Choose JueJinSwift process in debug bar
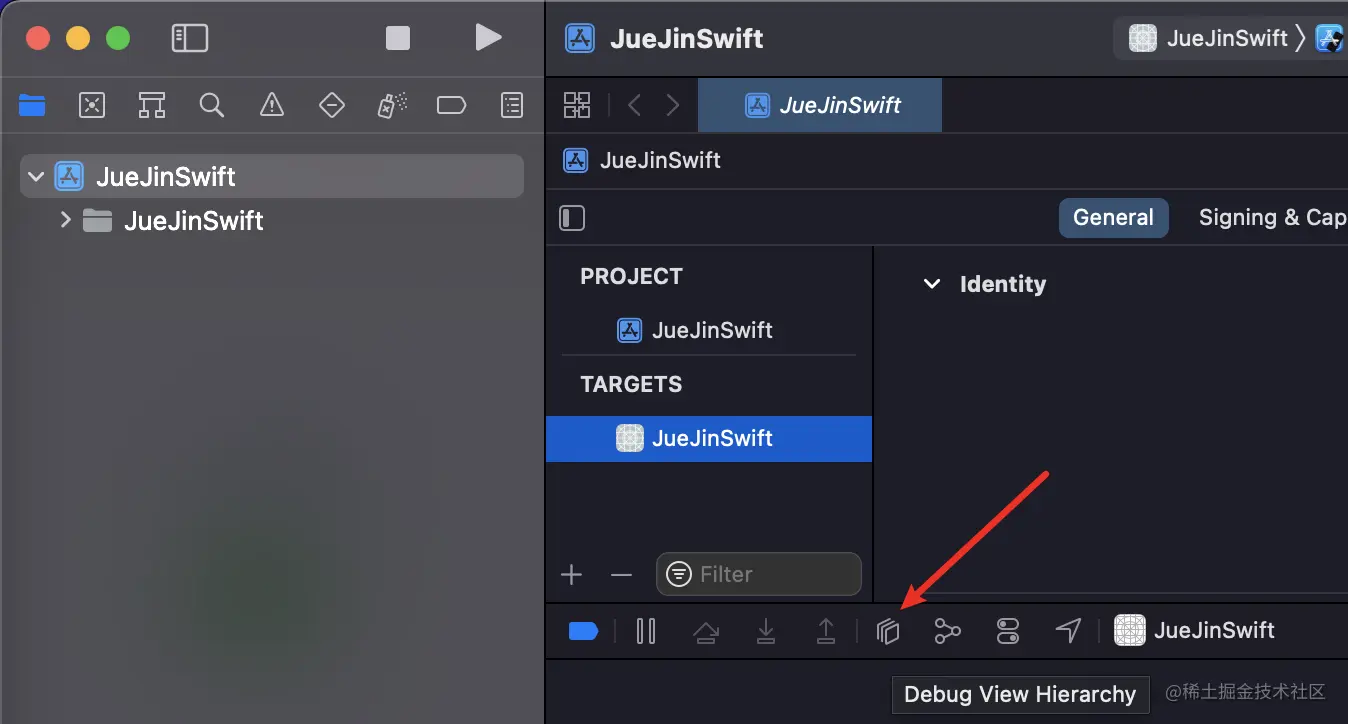Screen dimensions: 1348x724 pyautogui.click(x=1195, y=630)
